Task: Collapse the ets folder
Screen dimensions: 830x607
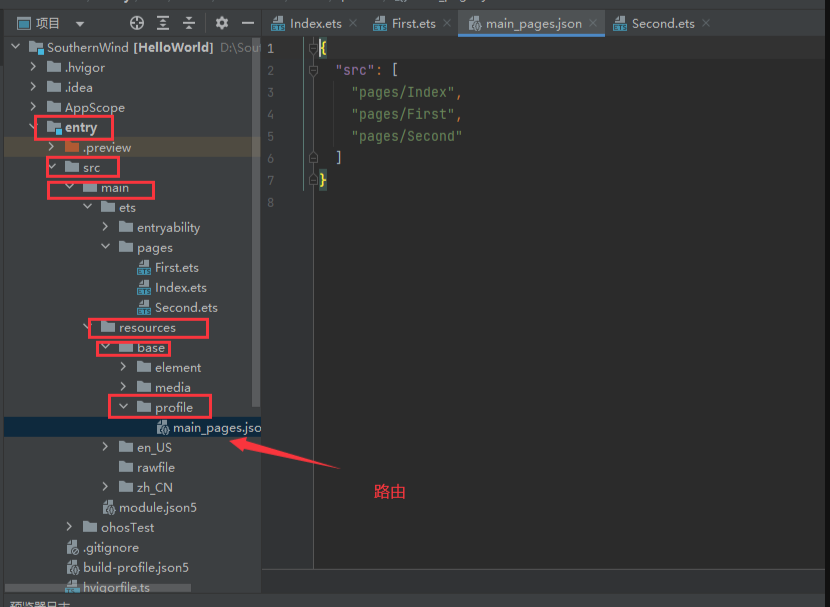Action: pos(87,207)
